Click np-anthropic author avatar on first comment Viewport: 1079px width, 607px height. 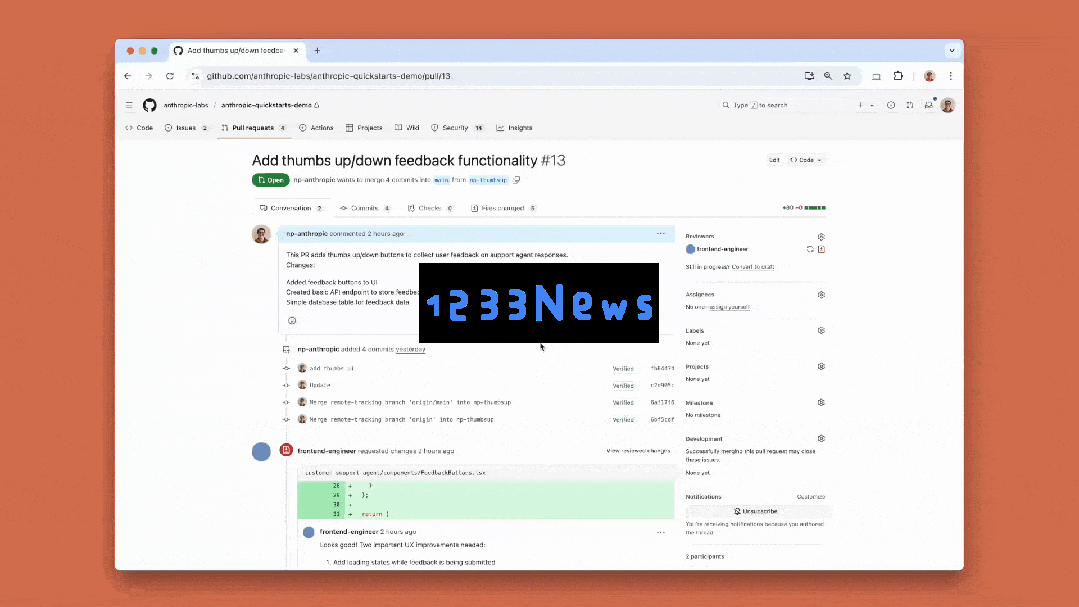261,235
